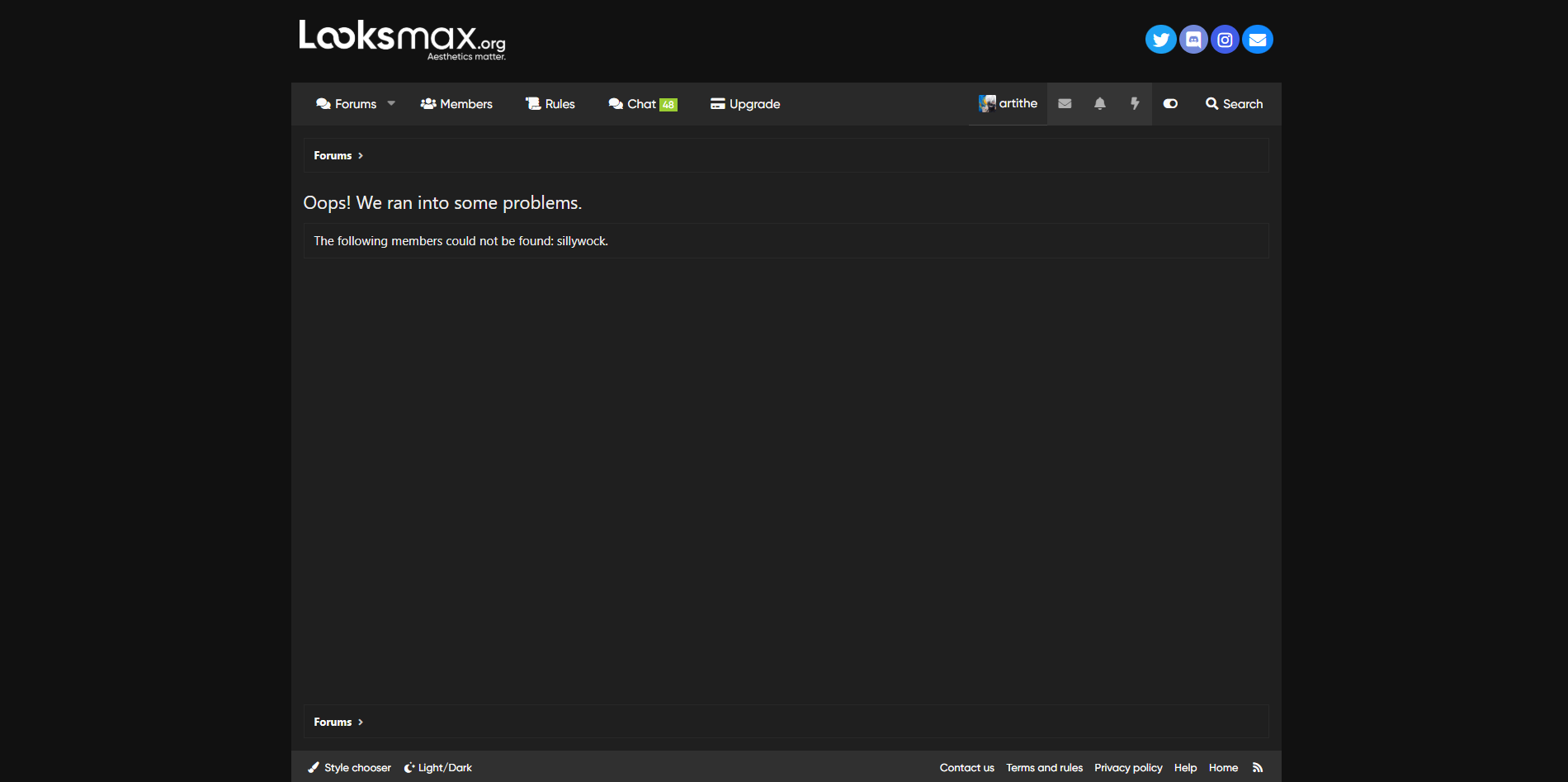Open the Discord social link icon
The width and height of the screenshot is (1568, 782).
[x=1193, y=39]
